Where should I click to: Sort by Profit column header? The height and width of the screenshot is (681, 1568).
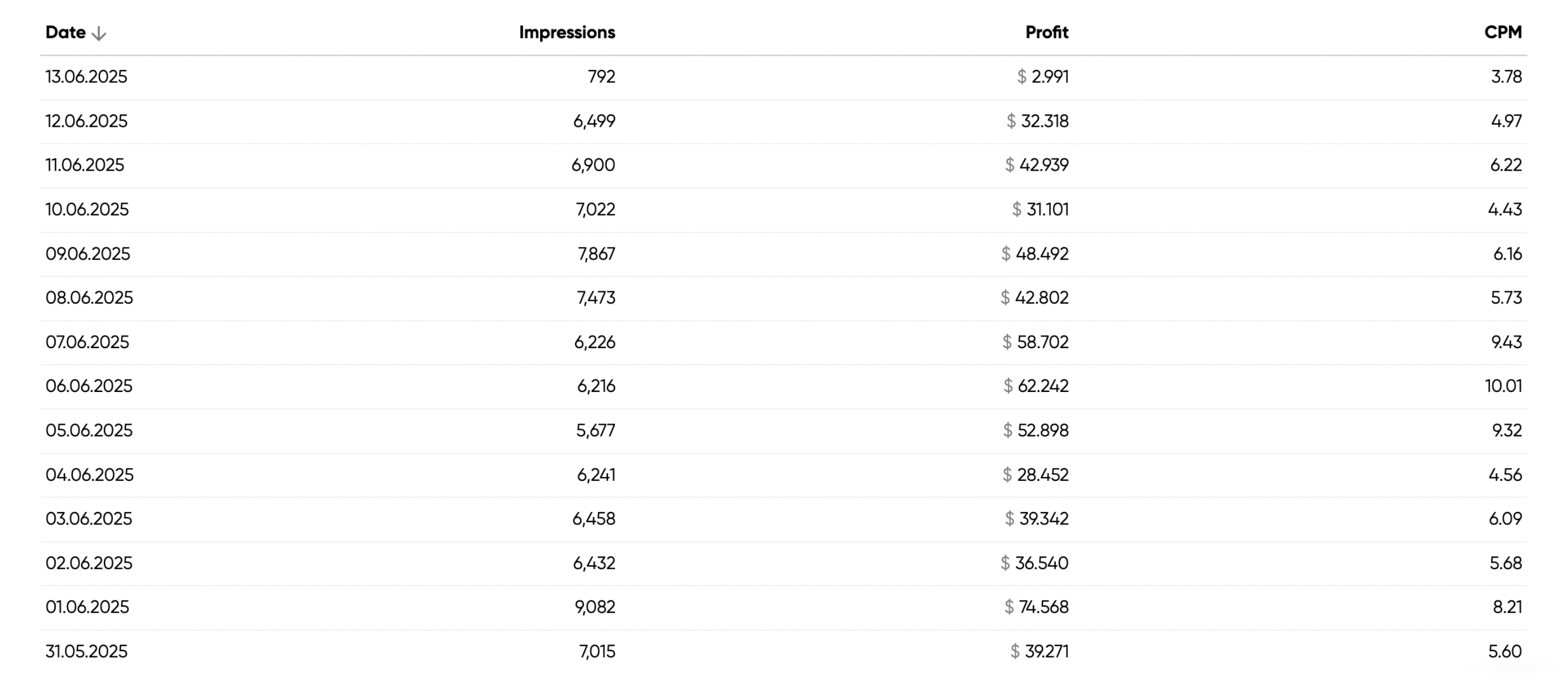pos(1046,32)
